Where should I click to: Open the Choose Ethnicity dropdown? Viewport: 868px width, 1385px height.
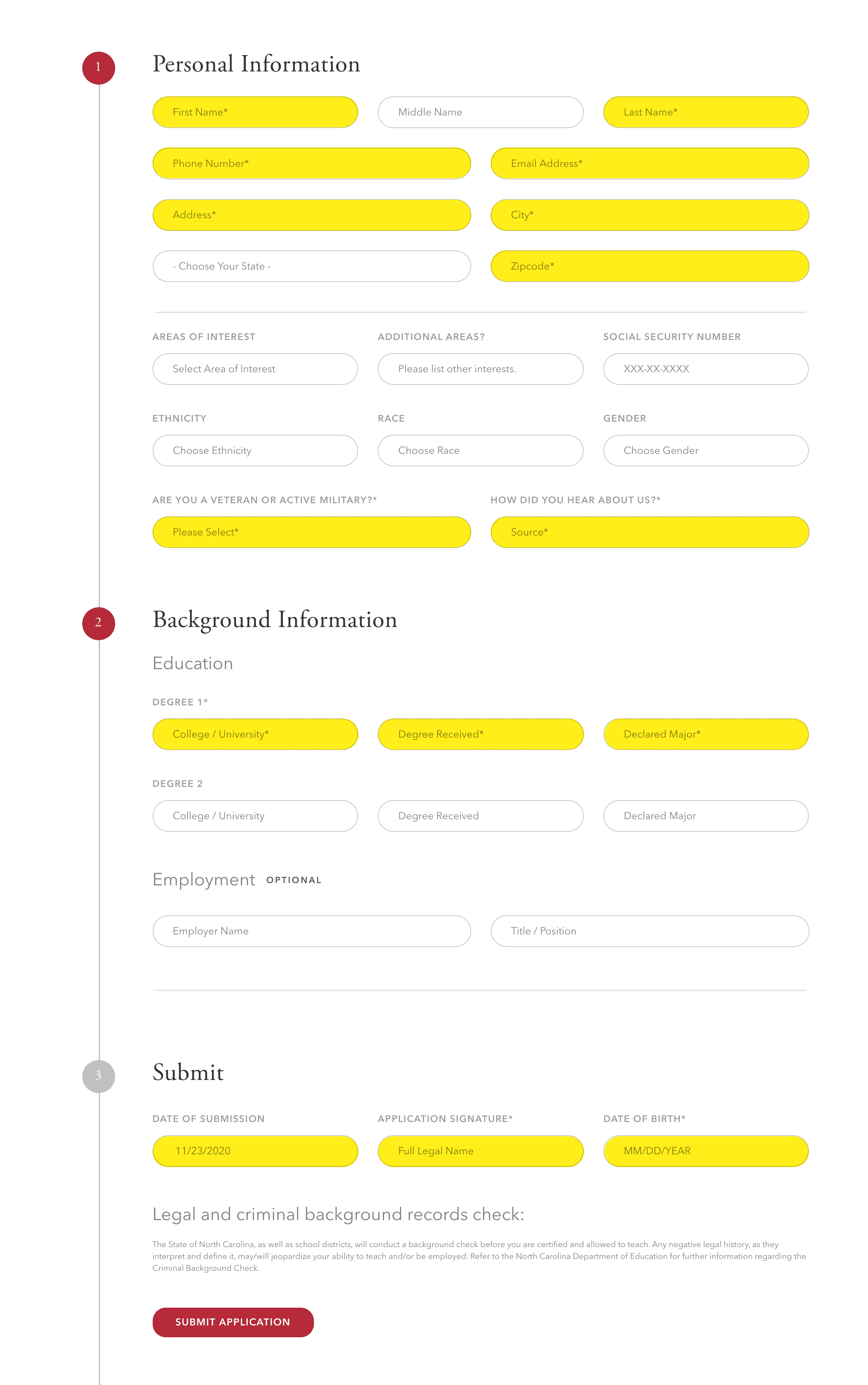[x=255, y=451]
